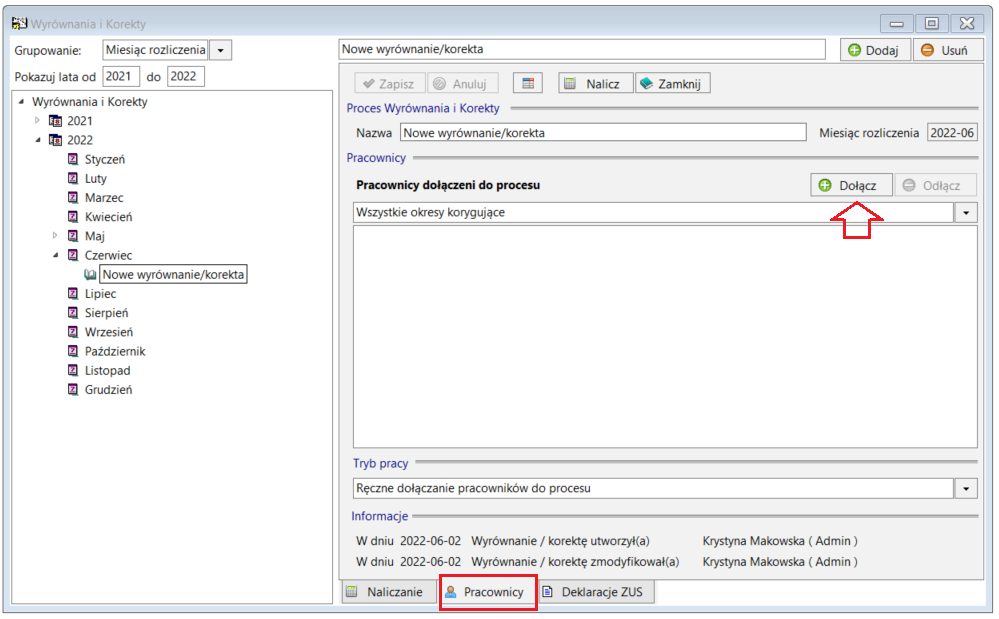999x619 pixels.
Task: Click the 2021 year folder icon
Action: [x=55, y=121]
